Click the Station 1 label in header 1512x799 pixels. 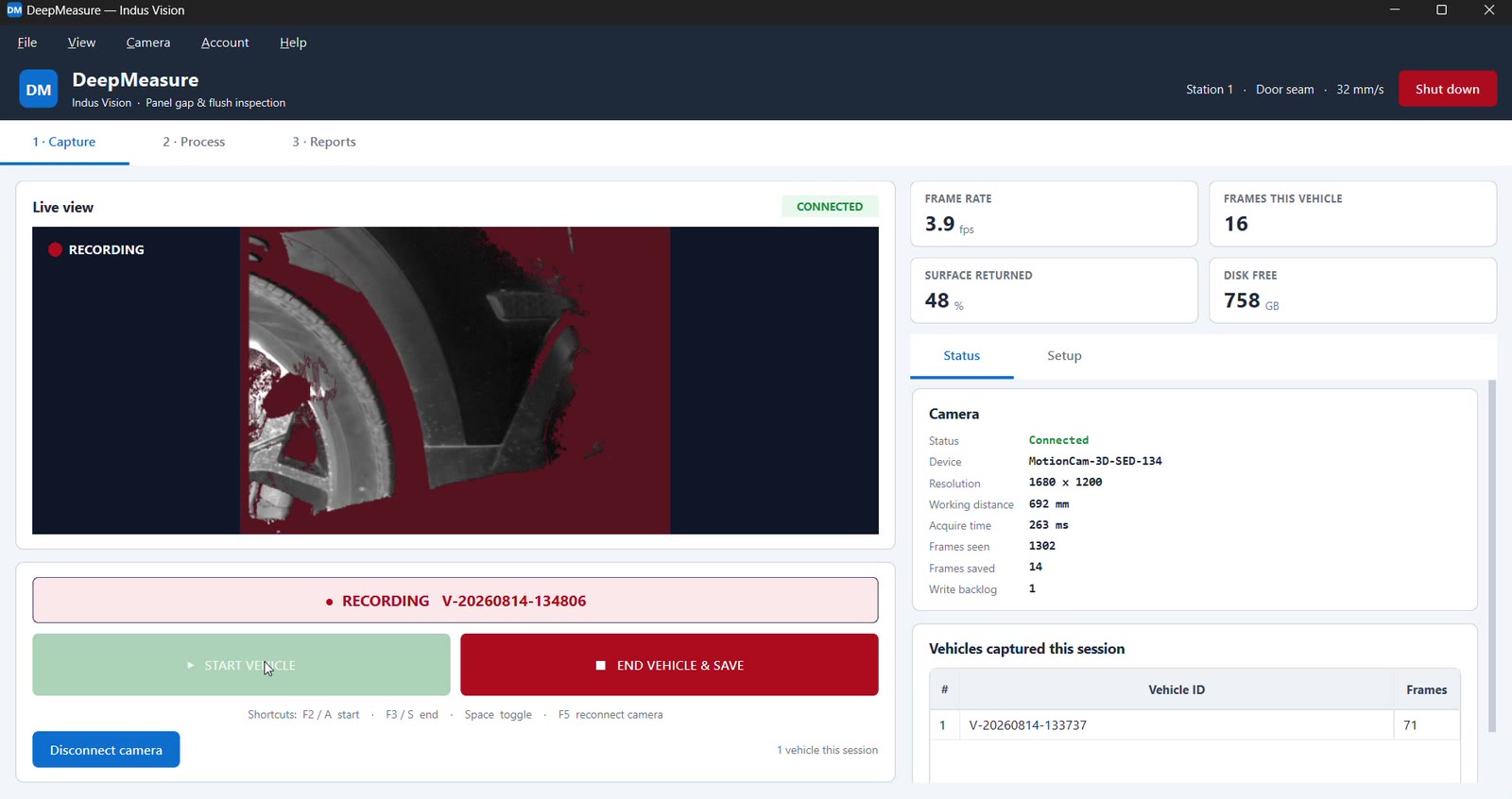1210,90
